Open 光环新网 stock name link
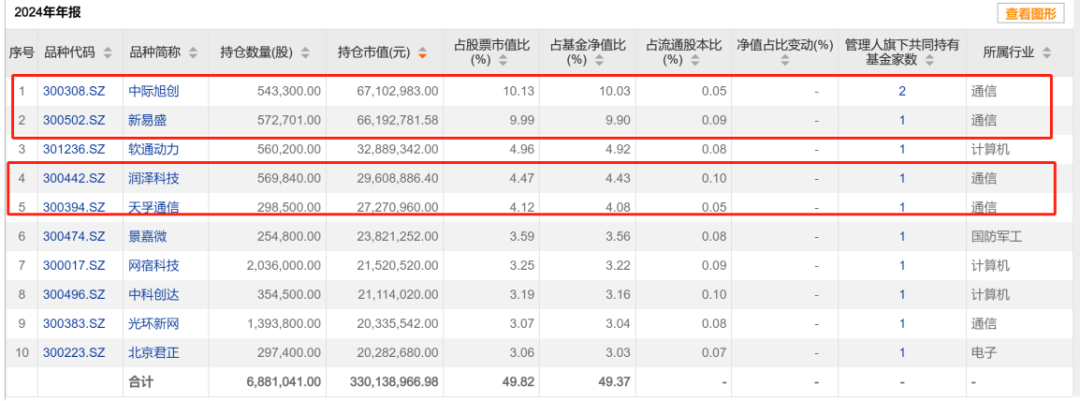The image size is (1080, 401). (x=154, y=324)
